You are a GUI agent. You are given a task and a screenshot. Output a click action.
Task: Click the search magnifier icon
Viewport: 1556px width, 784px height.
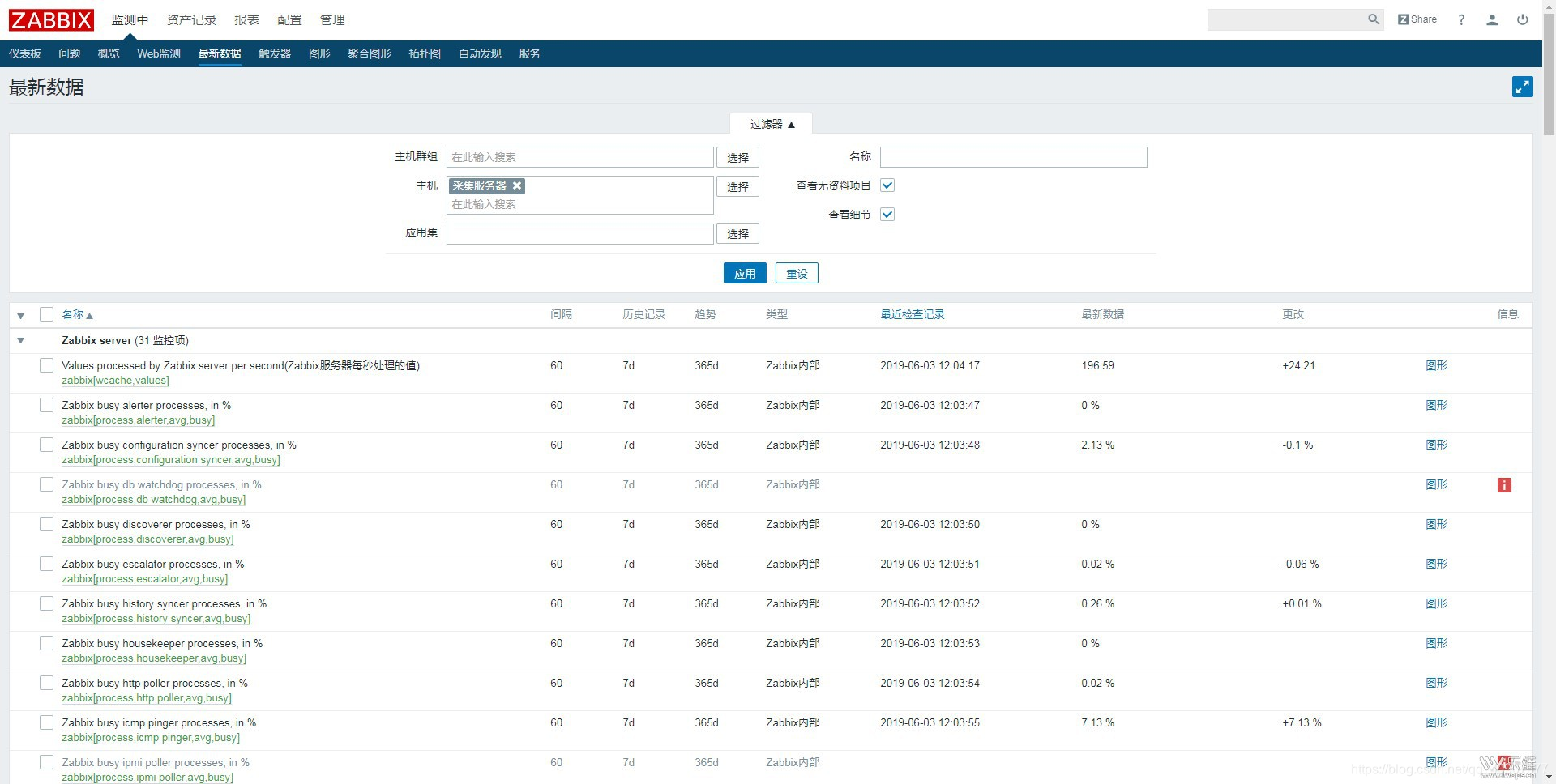[1374, 19]
